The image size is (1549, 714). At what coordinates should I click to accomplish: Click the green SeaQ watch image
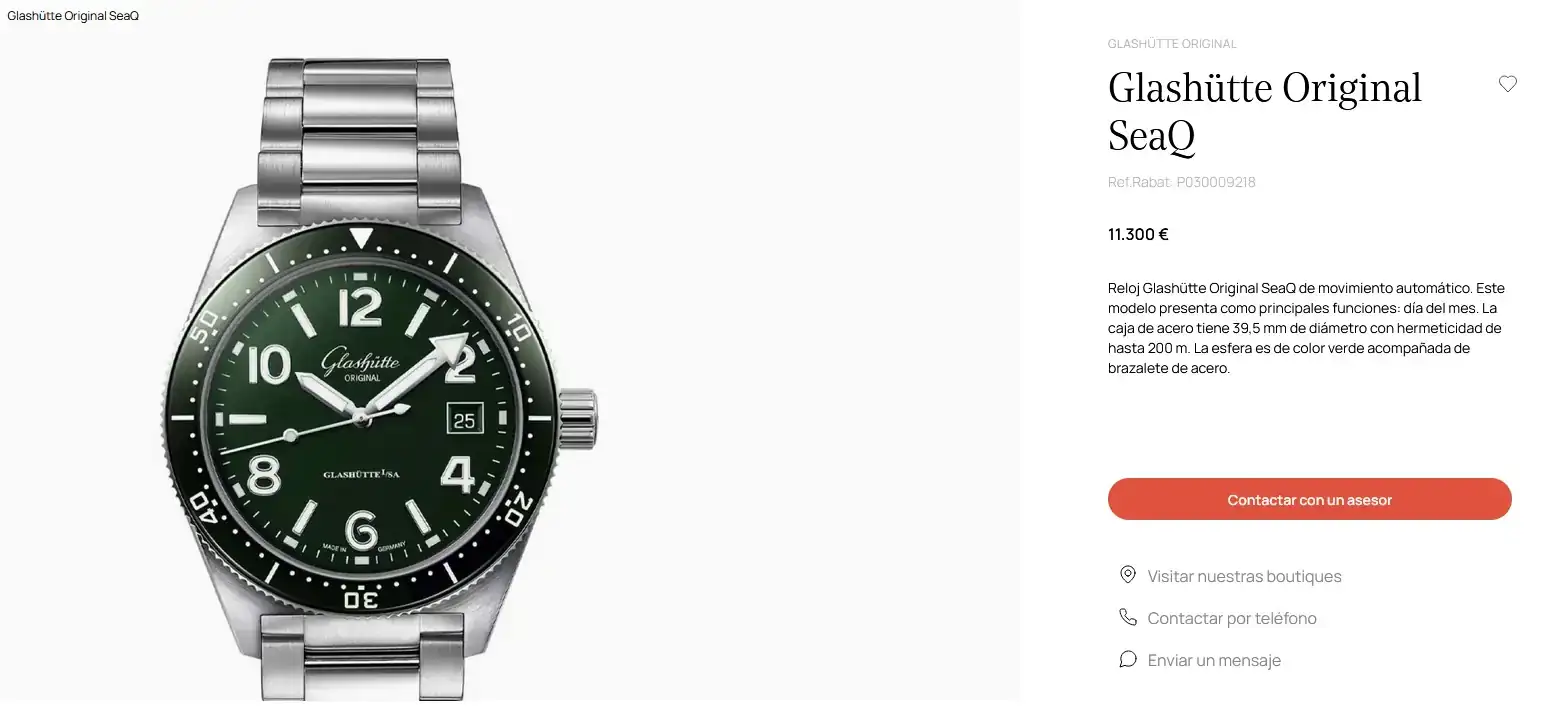coord(379,380)
